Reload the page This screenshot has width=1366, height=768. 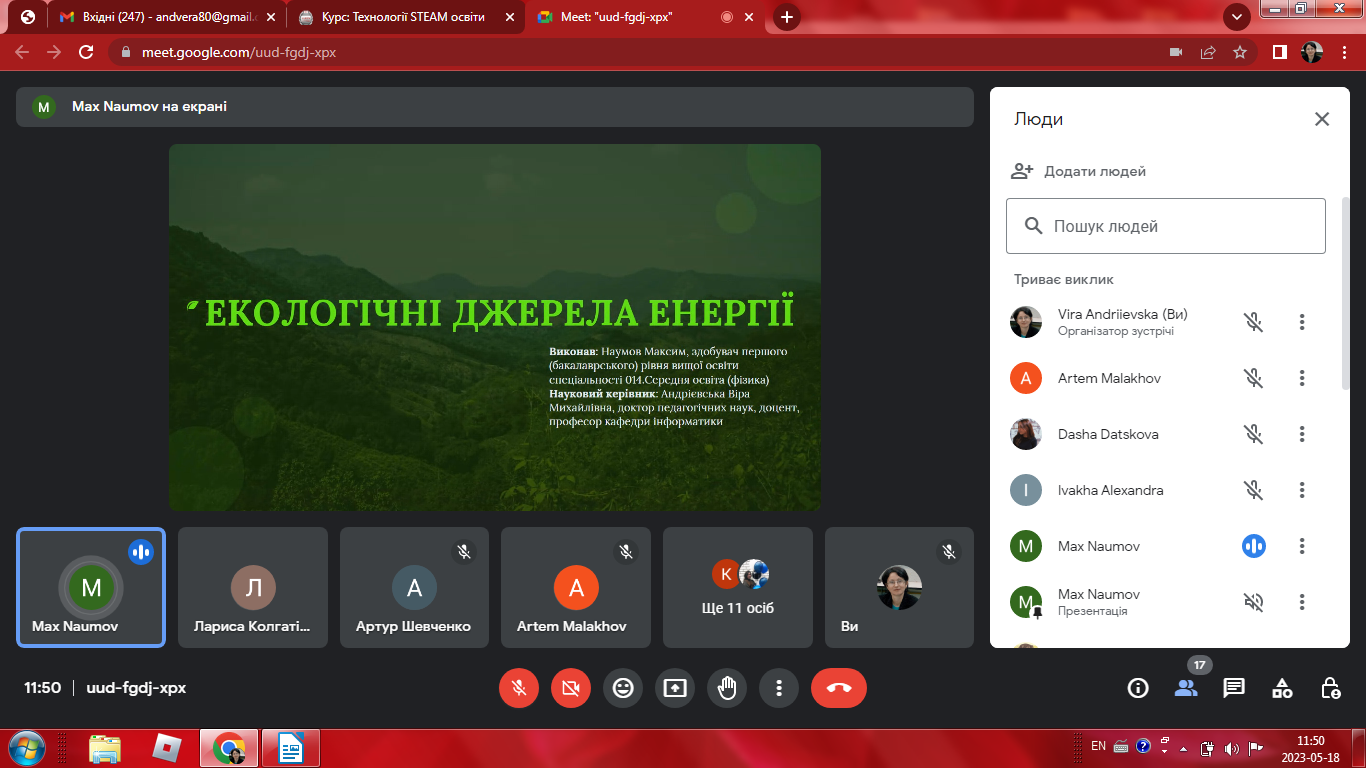(86, 52)
